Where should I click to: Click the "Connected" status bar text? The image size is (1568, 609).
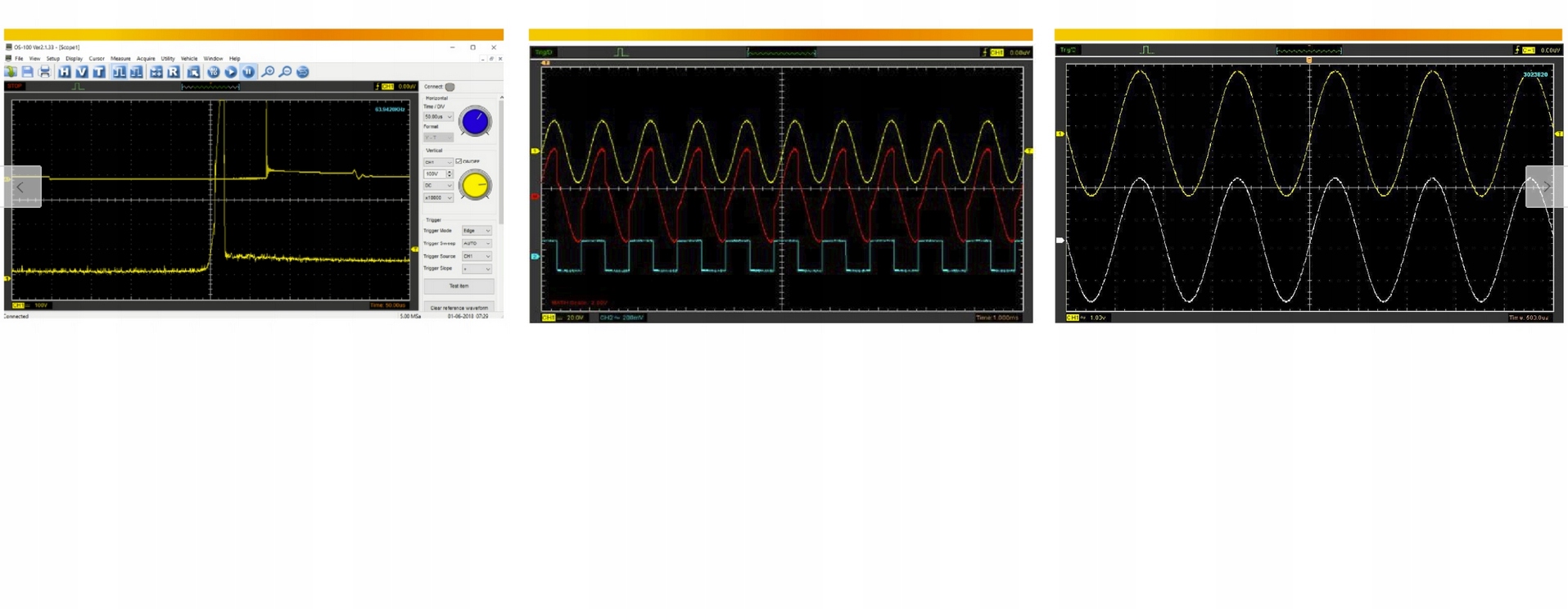[x=16, y=317]
